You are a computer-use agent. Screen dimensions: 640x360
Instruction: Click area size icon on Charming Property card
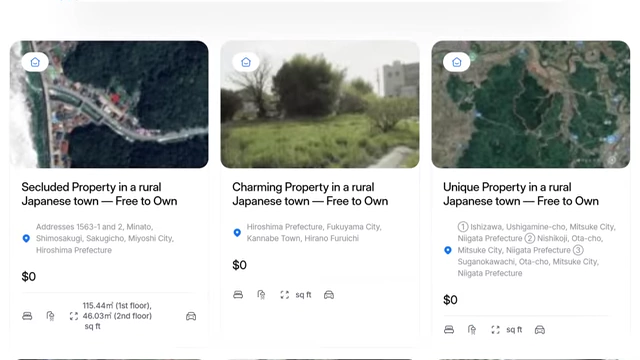click(x=284, y=295)
